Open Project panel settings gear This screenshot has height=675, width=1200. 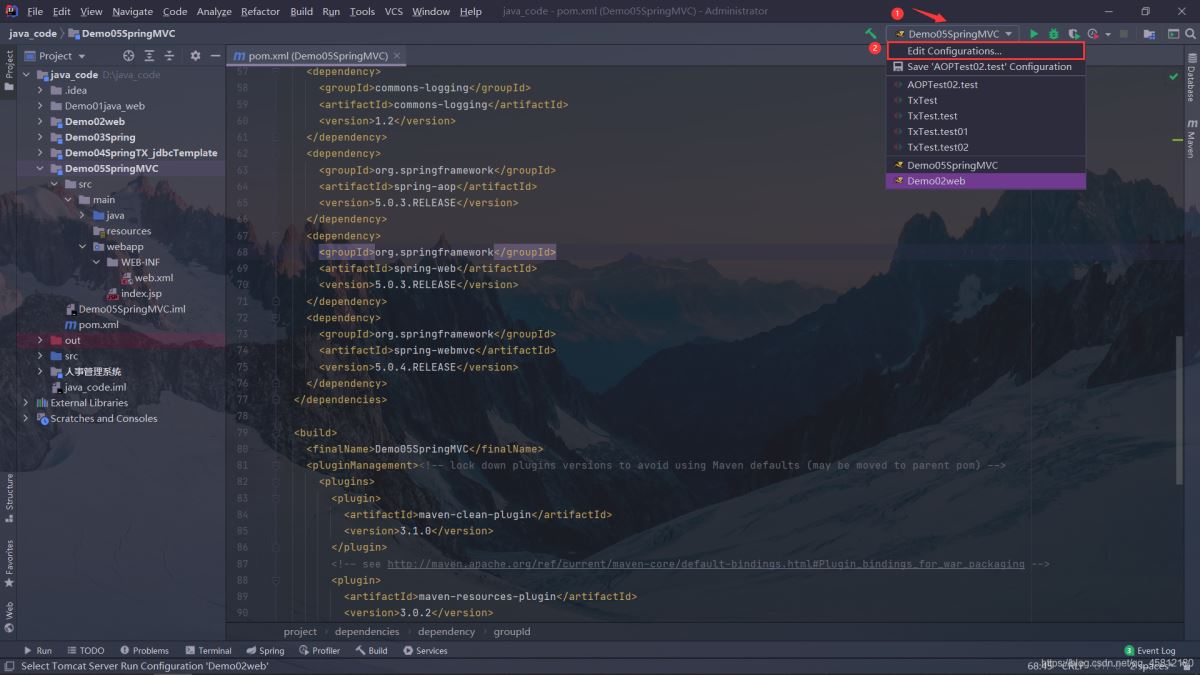click(195, 56)
